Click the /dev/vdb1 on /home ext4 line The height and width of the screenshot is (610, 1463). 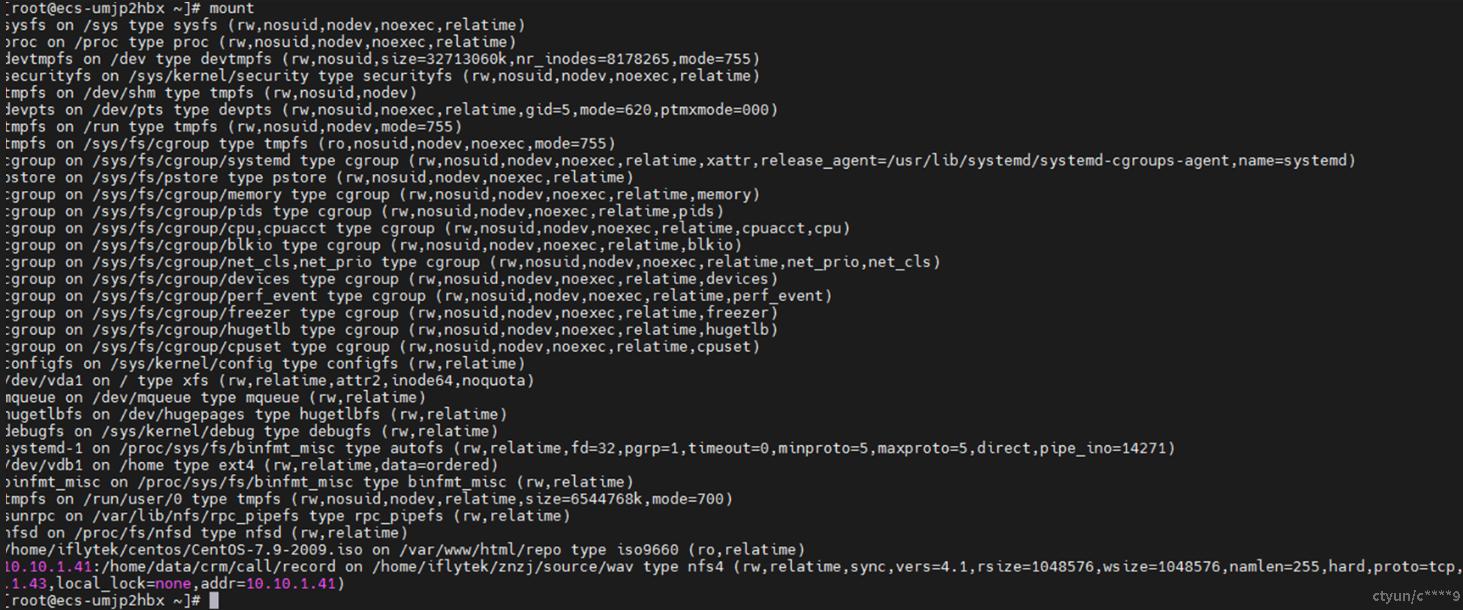click(x=251, y=465)
